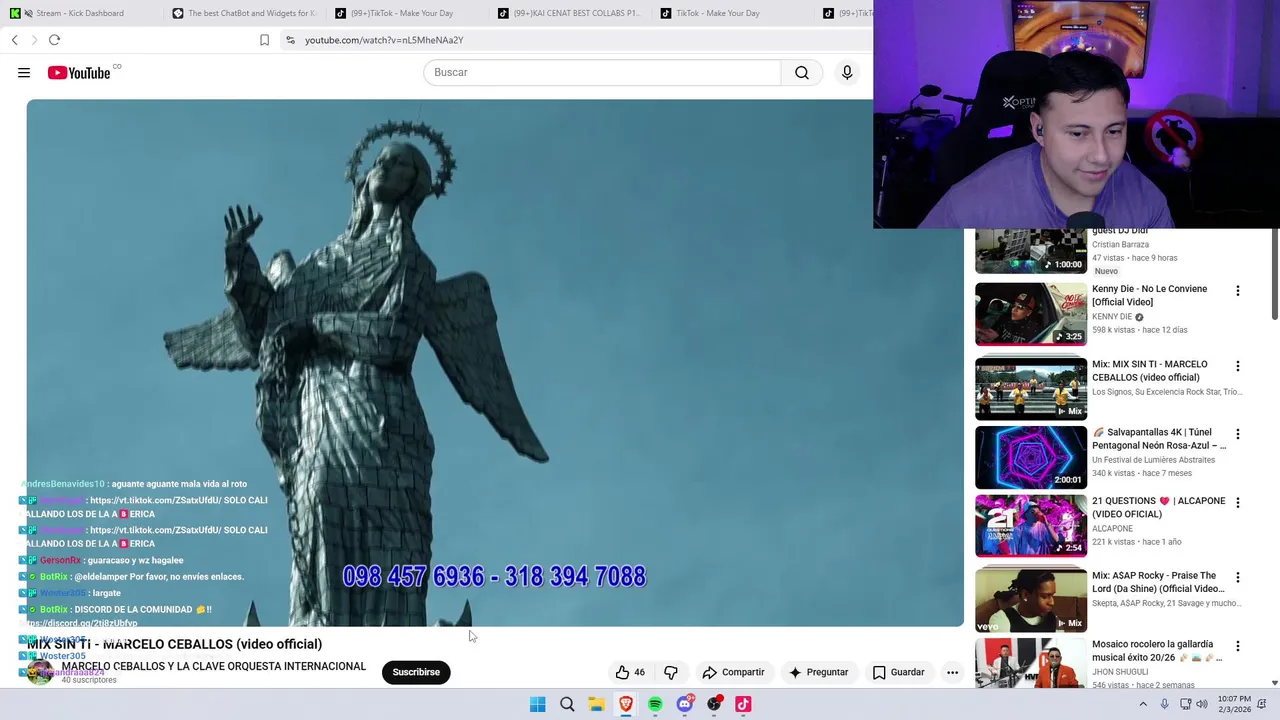Open the volume speaker tray icon
The width and height of the screenshot is (1280, 720).
click(x=1201, y=704)
